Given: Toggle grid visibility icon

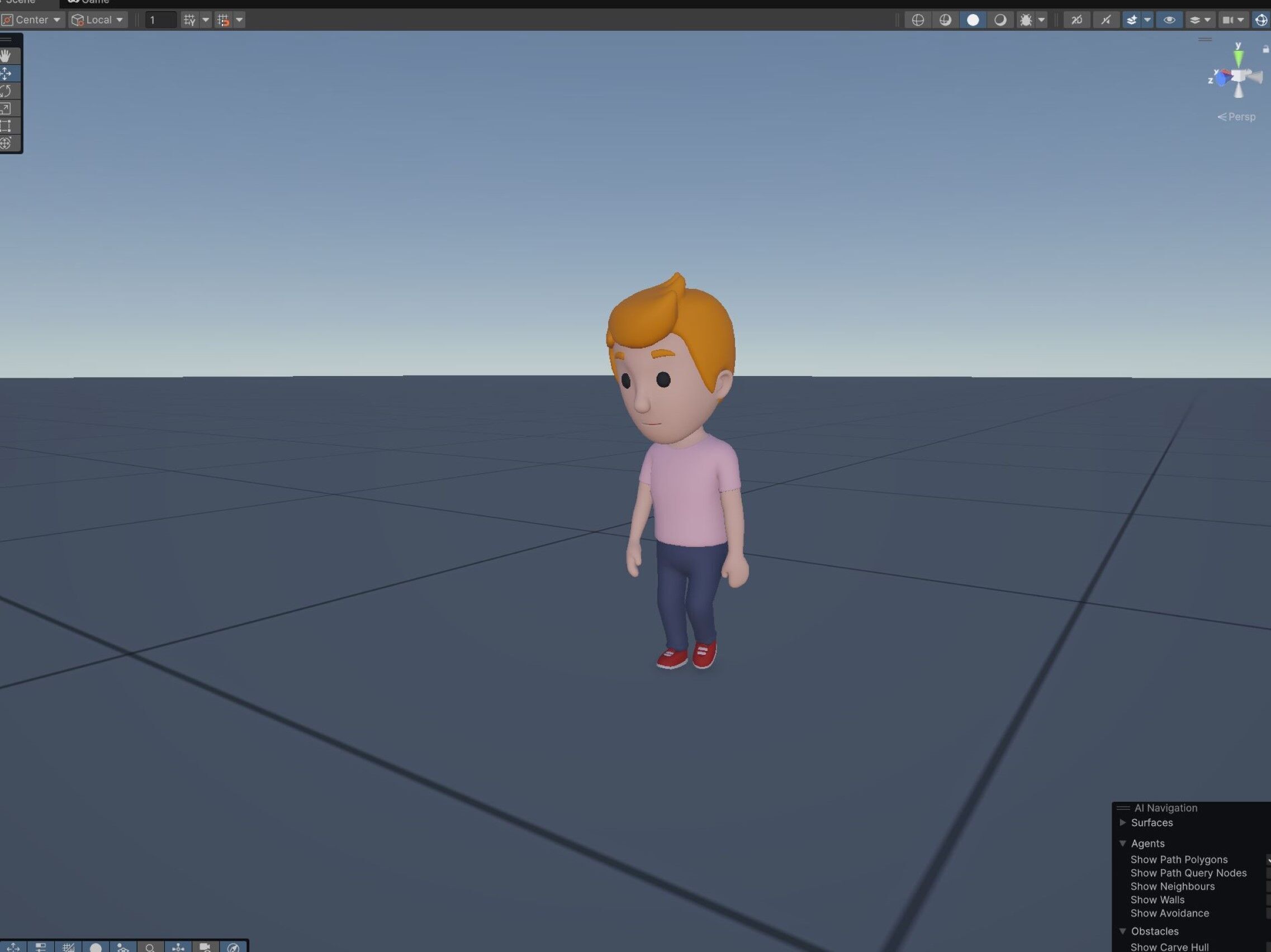Looking at the screenshot, I should click(189, 20).
